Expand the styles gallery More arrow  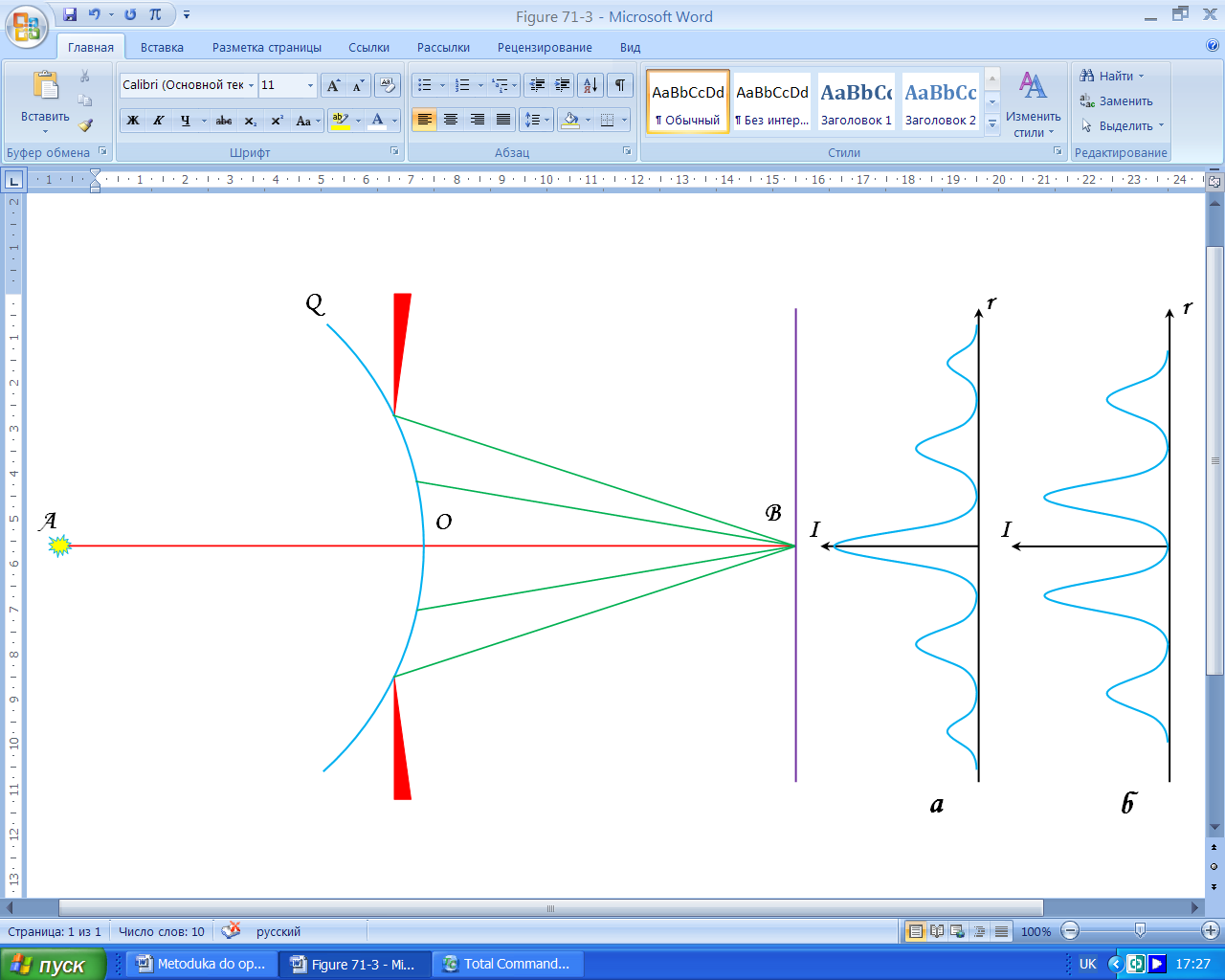[x=992, y=123]
